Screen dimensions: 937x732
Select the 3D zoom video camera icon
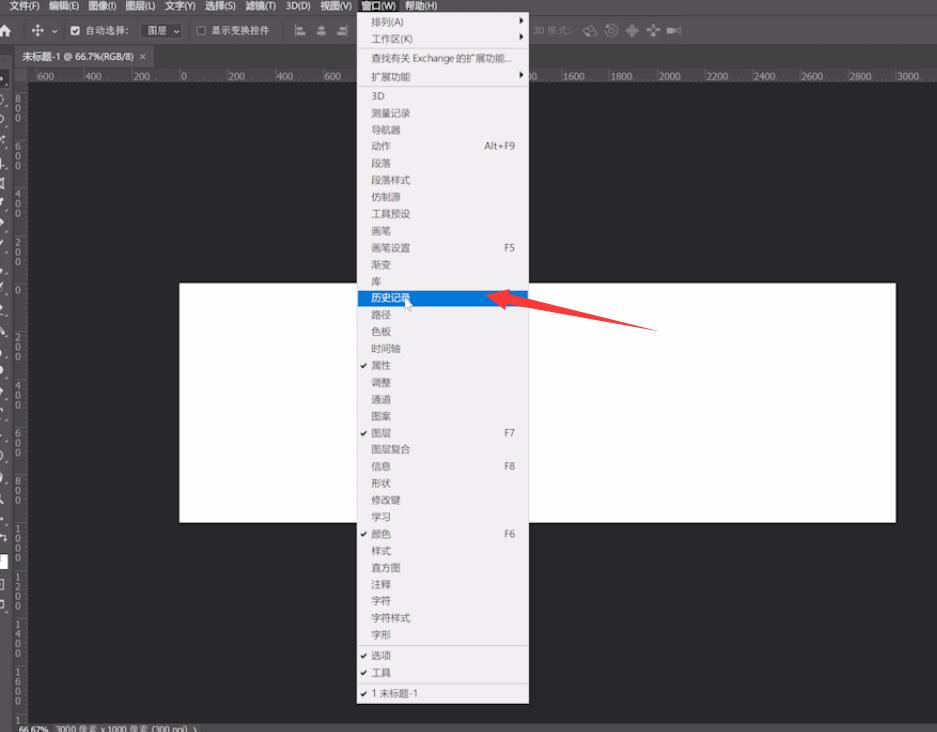click(x=674, y=30)
